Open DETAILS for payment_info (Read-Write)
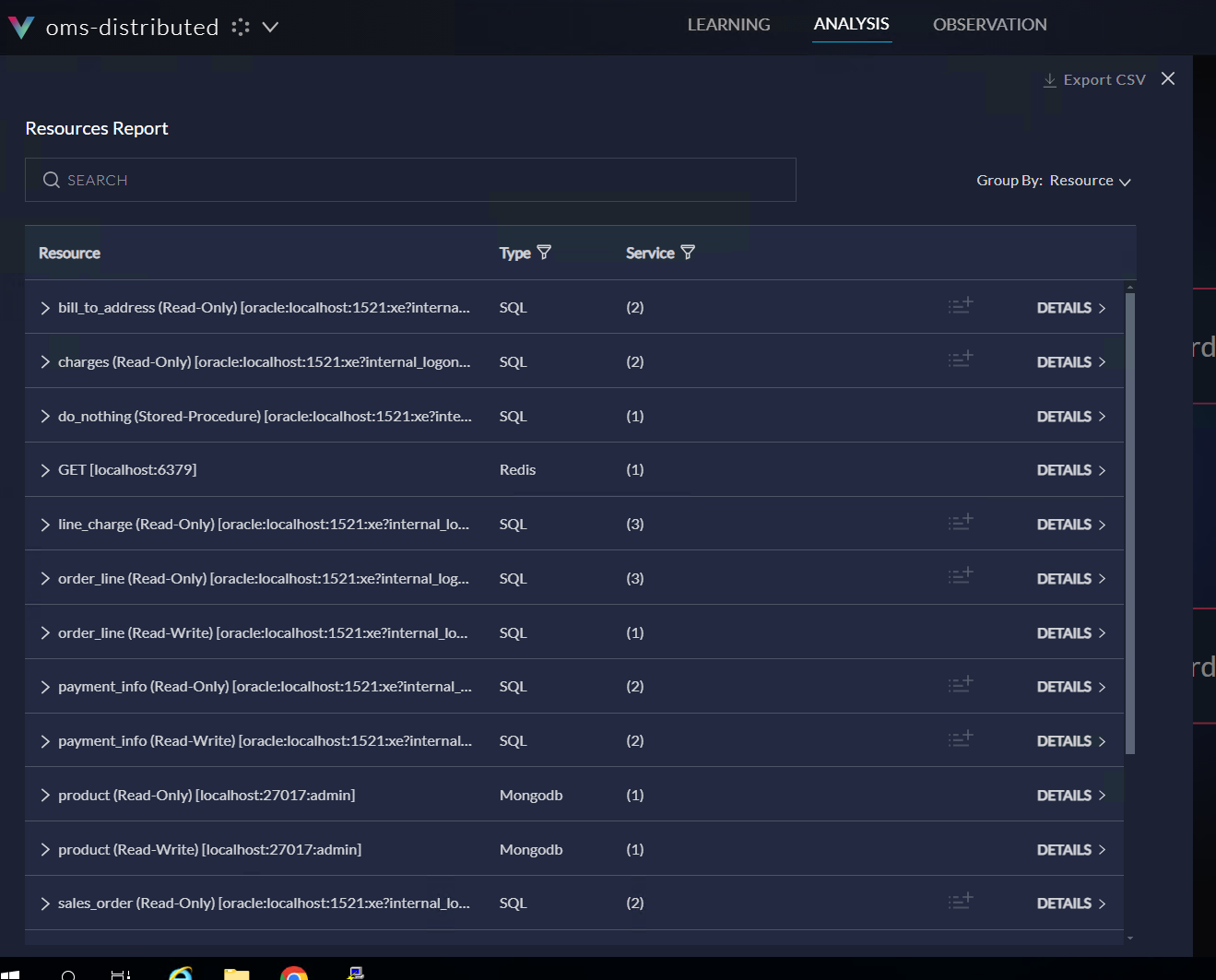The height and width of the screenshot is (980, 1216). [1071, 741]
